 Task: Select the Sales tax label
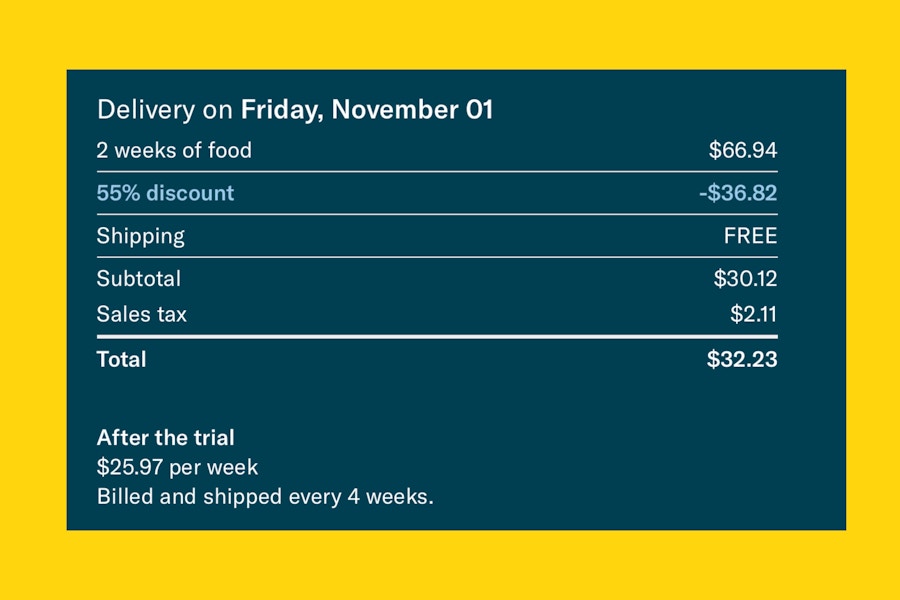(142, 314)
